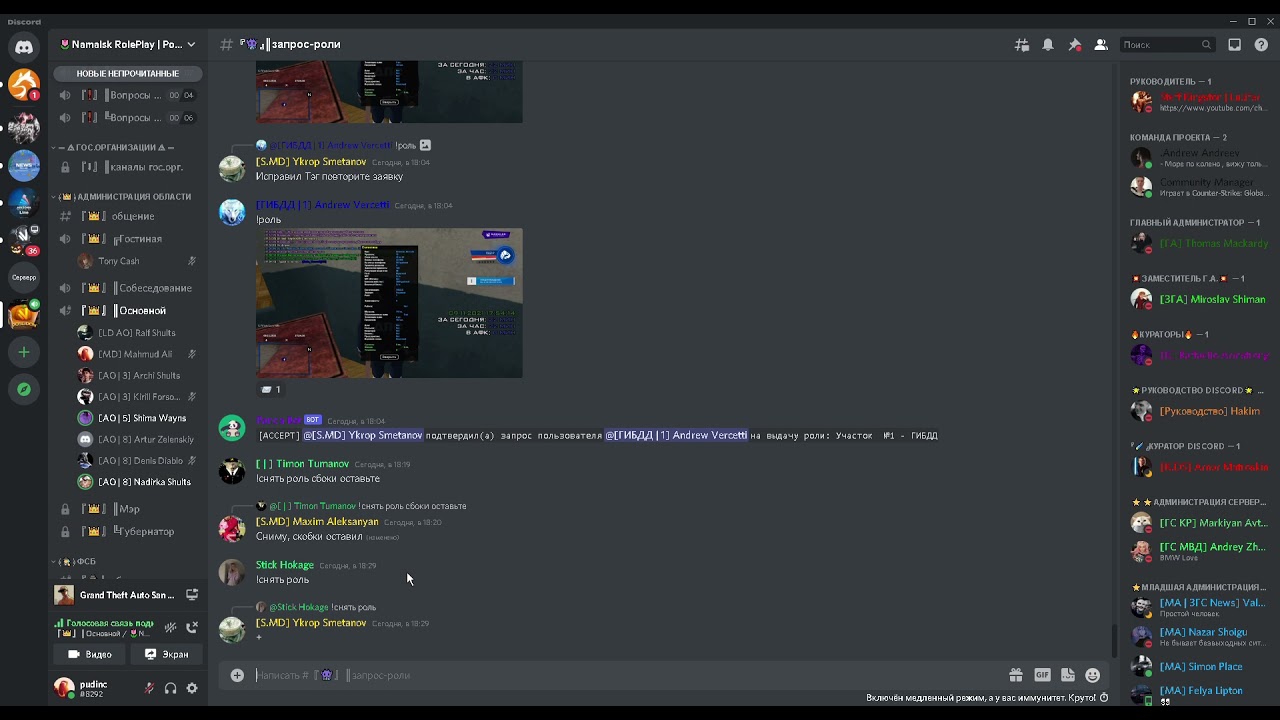Click chat scrollbar thumb
This screenshot has width=1280, height=720.
[x=1113, y=640]
